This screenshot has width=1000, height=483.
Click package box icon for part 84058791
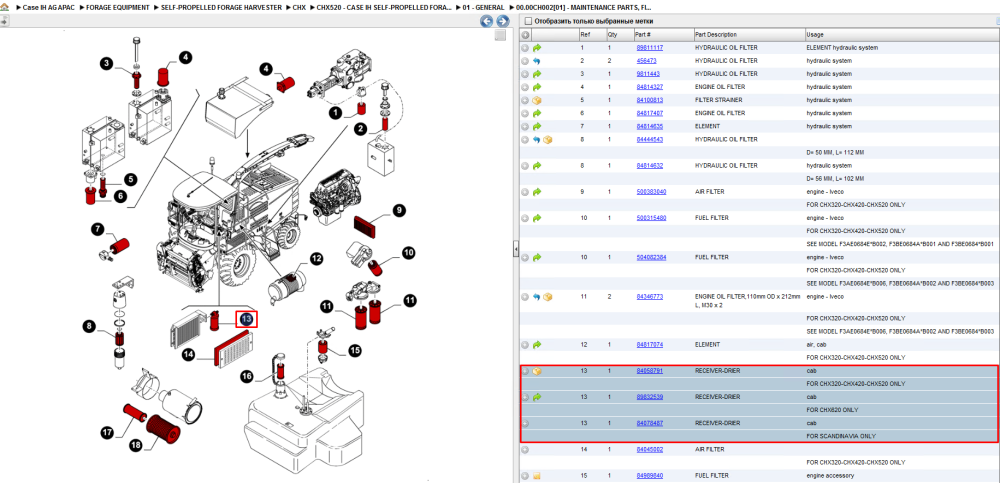click(x=537, y=371)
